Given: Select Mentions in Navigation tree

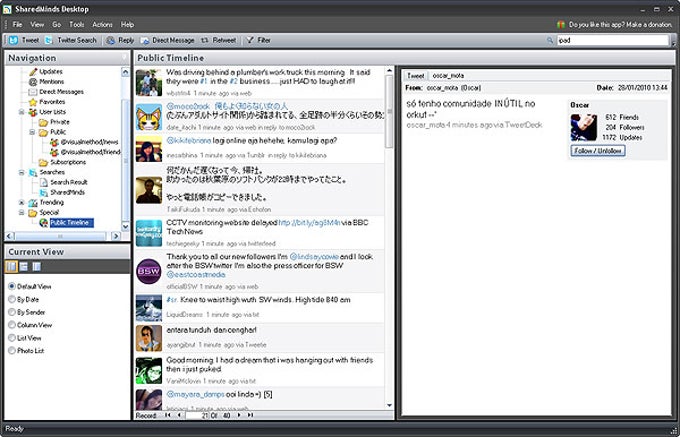Looking at the screenshot, I should point(46,82).
